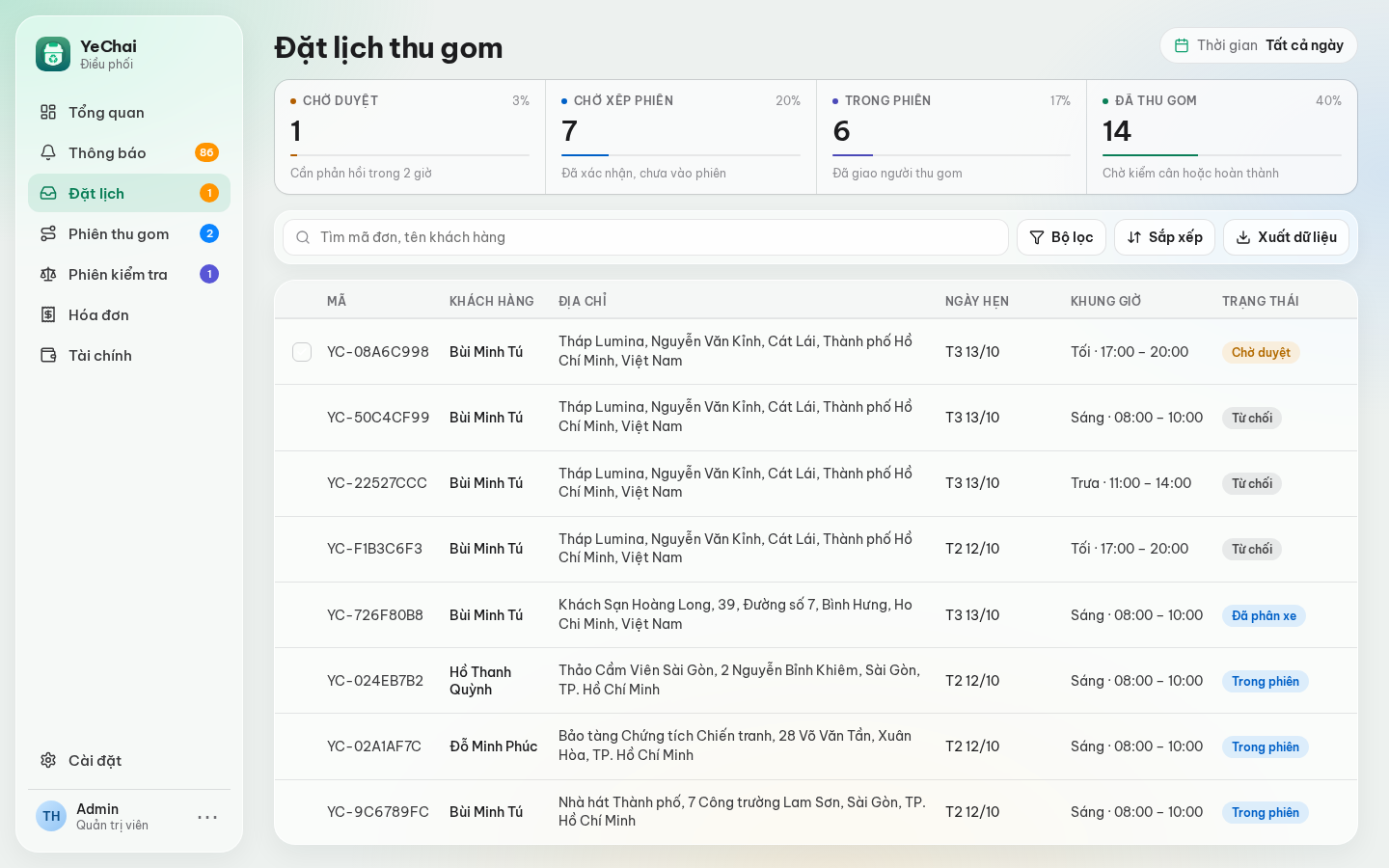
Task: Click the Khung giờ column header
Action: click(x=1105, y=301)
